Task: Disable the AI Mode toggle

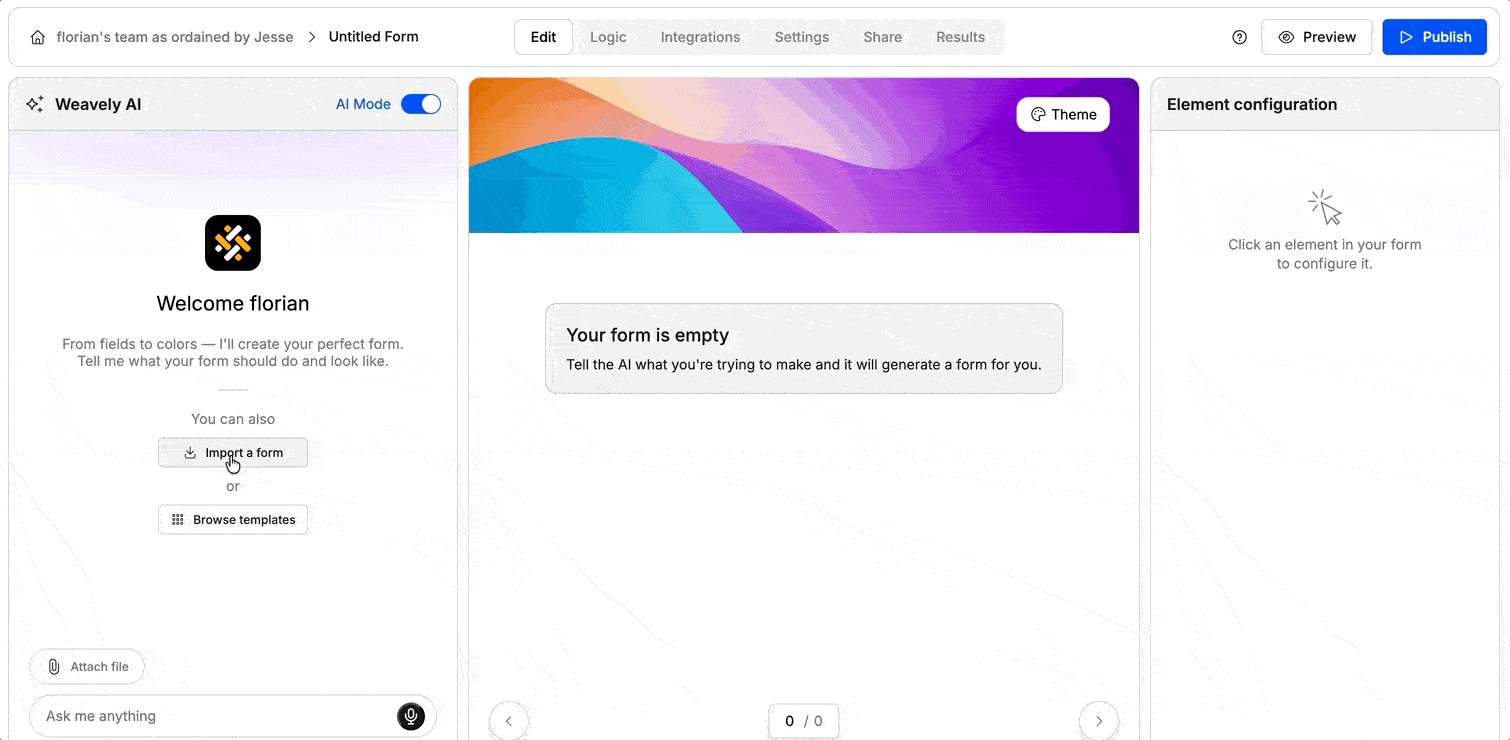Action: (x=421, y=103)
